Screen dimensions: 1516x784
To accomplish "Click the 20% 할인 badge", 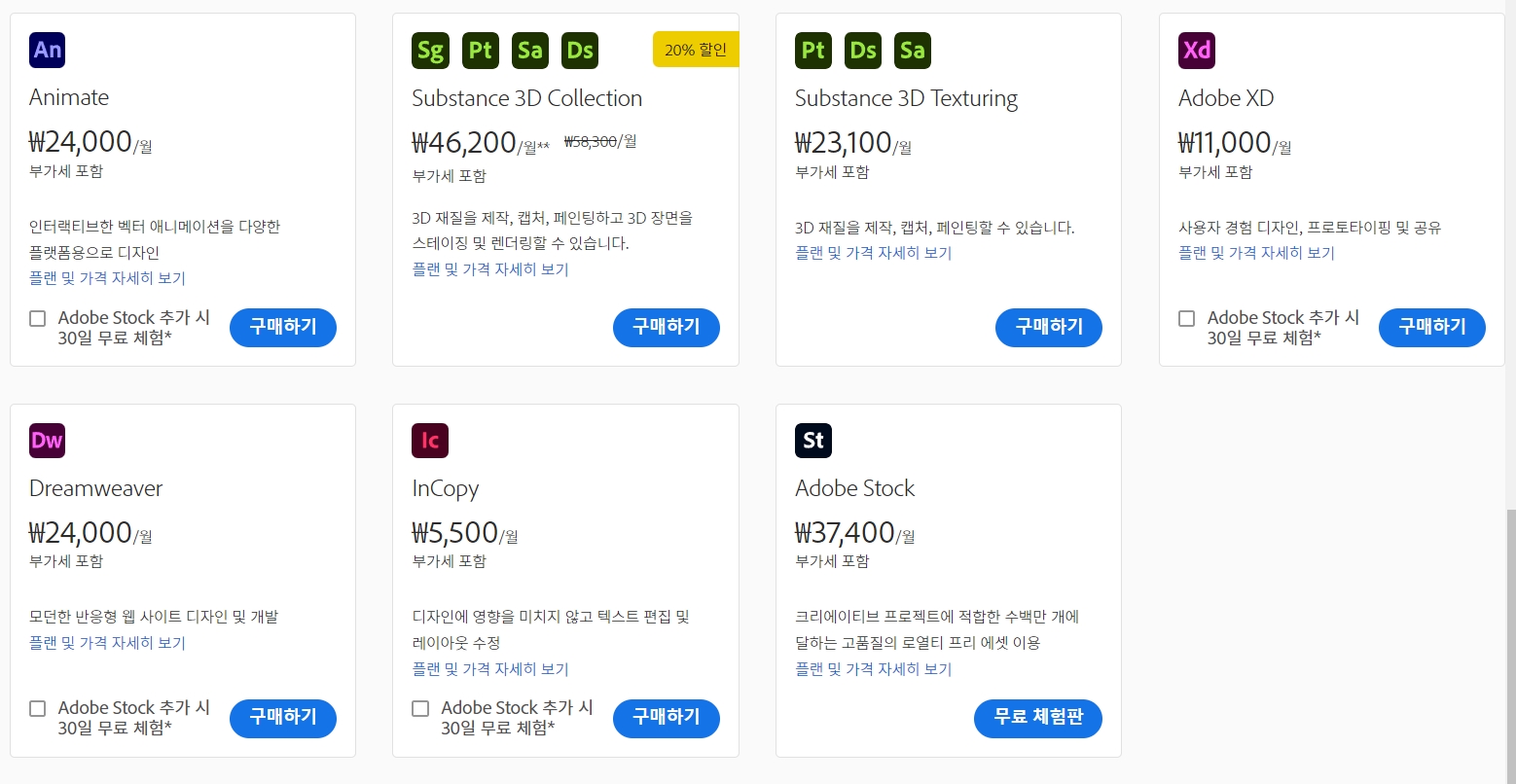I will [695, 49].
